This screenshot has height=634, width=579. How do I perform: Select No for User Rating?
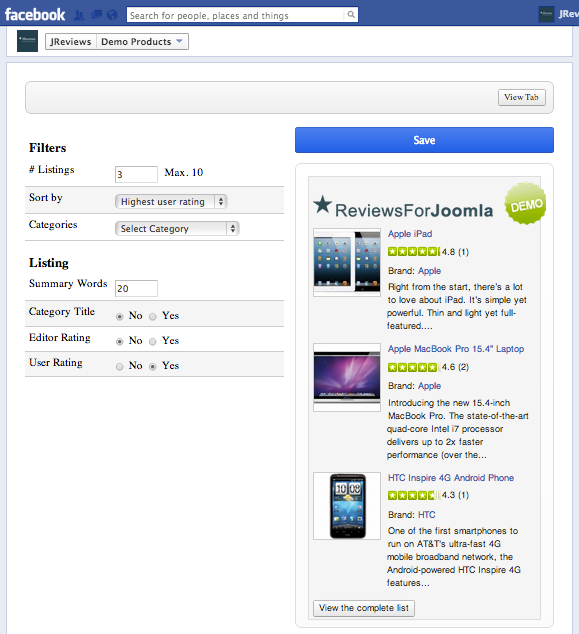(120, 367)
